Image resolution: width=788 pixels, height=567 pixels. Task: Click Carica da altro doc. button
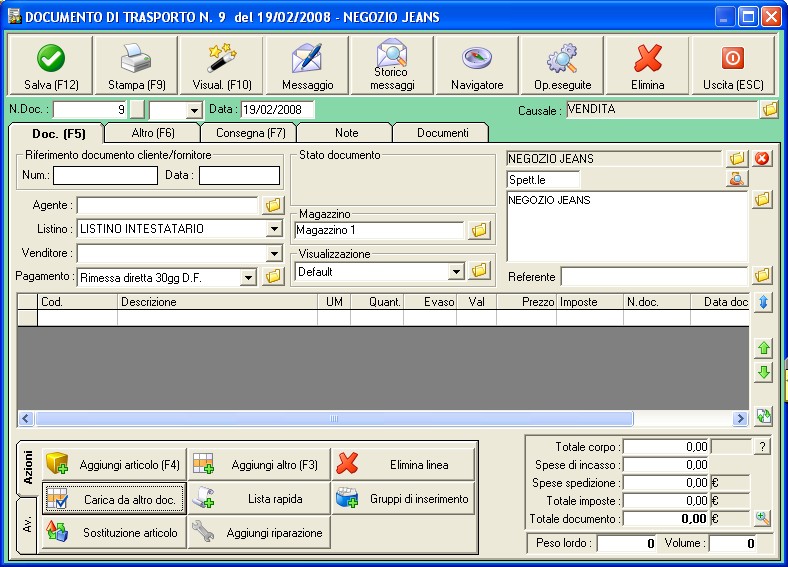[x=114, y=499]
